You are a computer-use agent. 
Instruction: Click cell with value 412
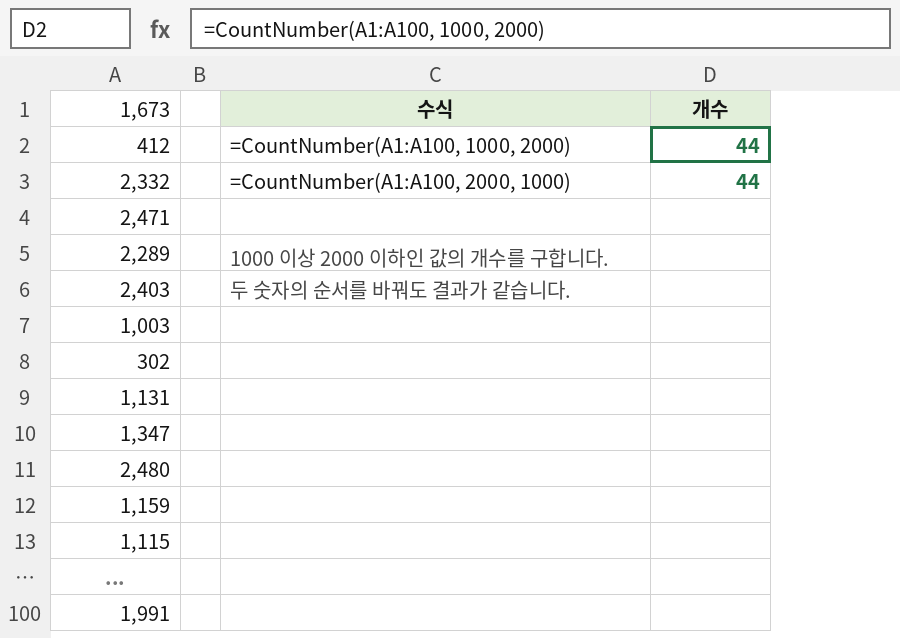[x=115, y=145]
